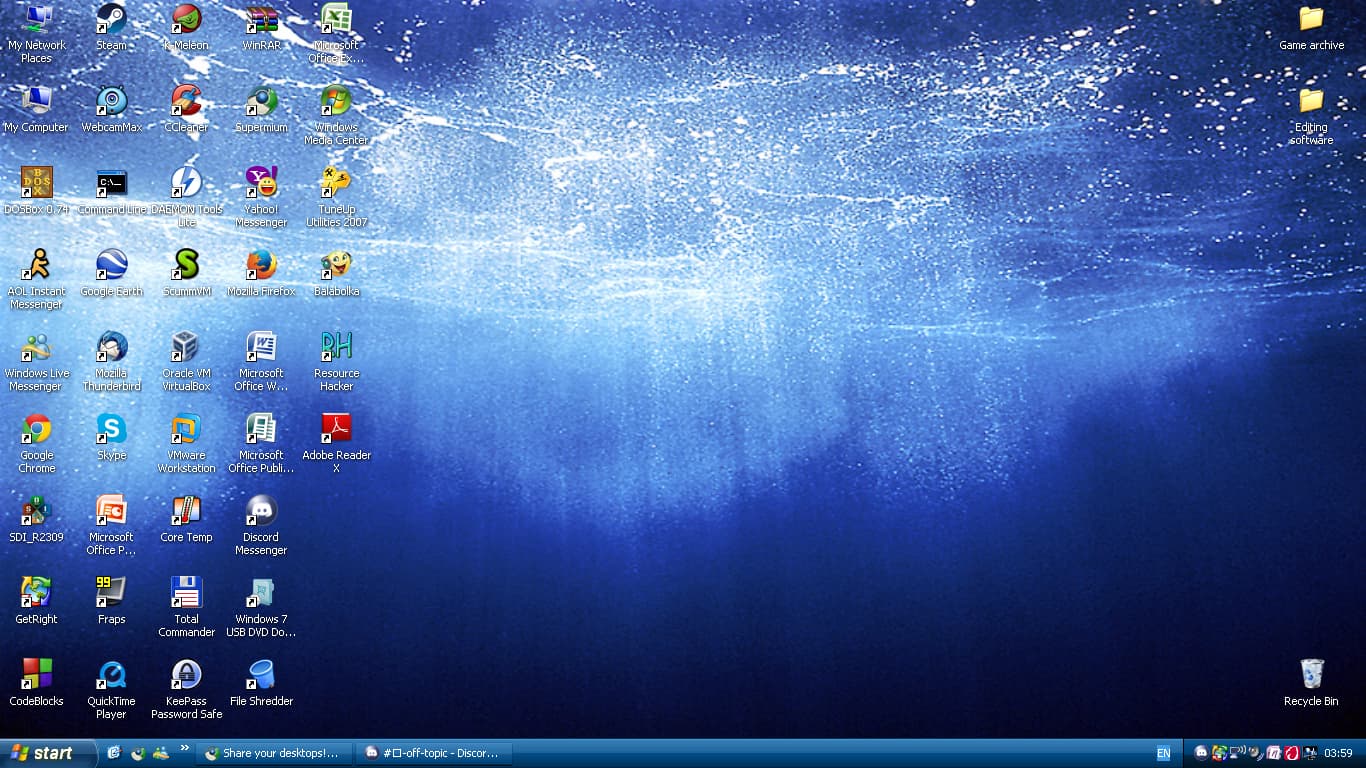Switch to Share your desktops taskbar window
The width and height of the screenshot is (1366, 768).
pos(274,753)
